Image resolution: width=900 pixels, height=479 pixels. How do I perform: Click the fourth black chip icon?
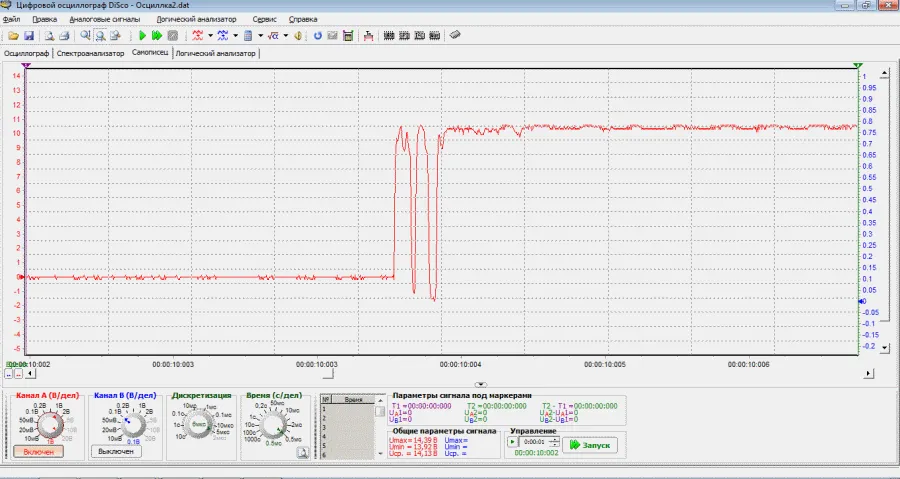[435, 36]
